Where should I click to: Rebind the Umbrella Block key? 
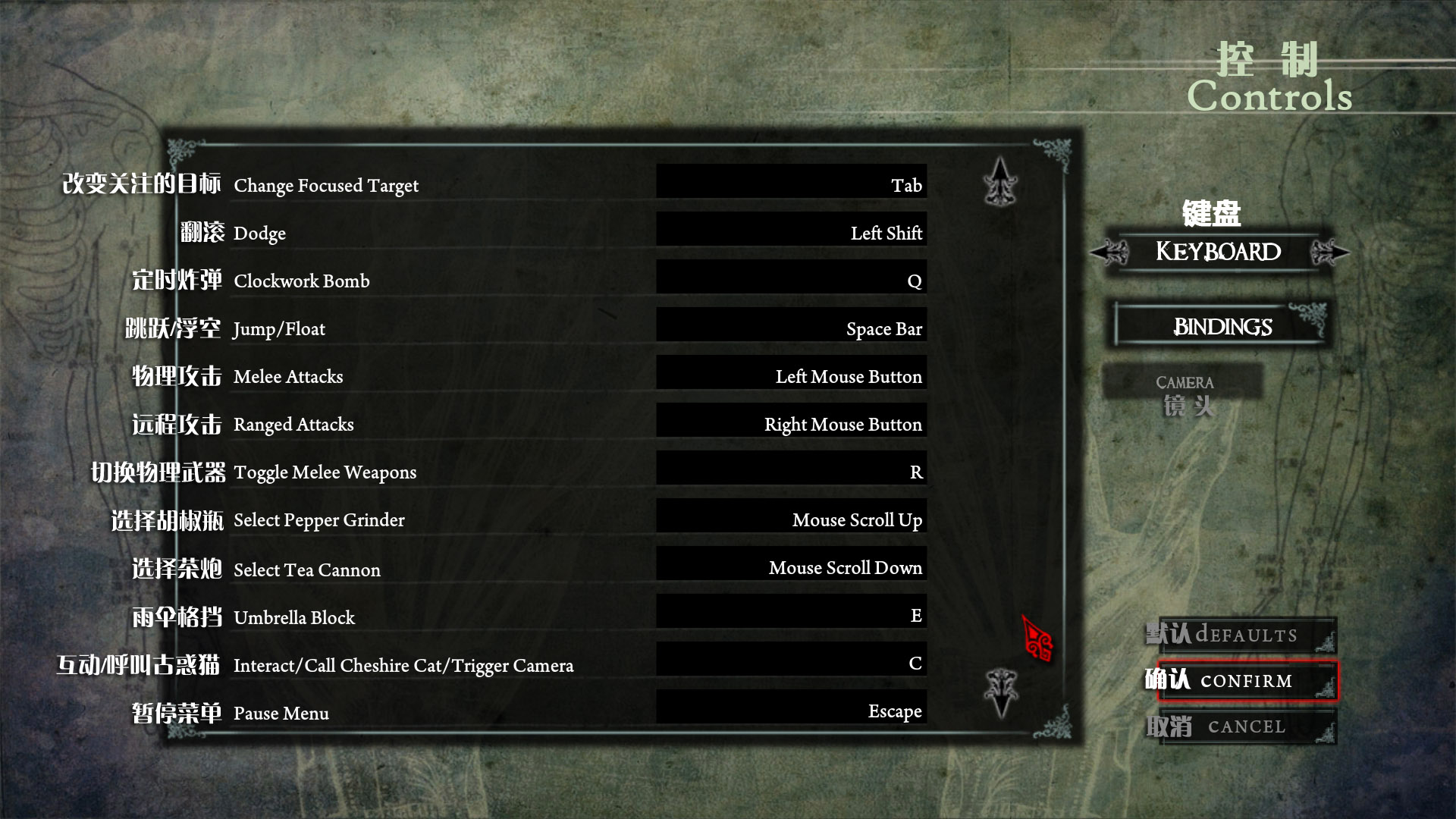click(x=791, y=612)
